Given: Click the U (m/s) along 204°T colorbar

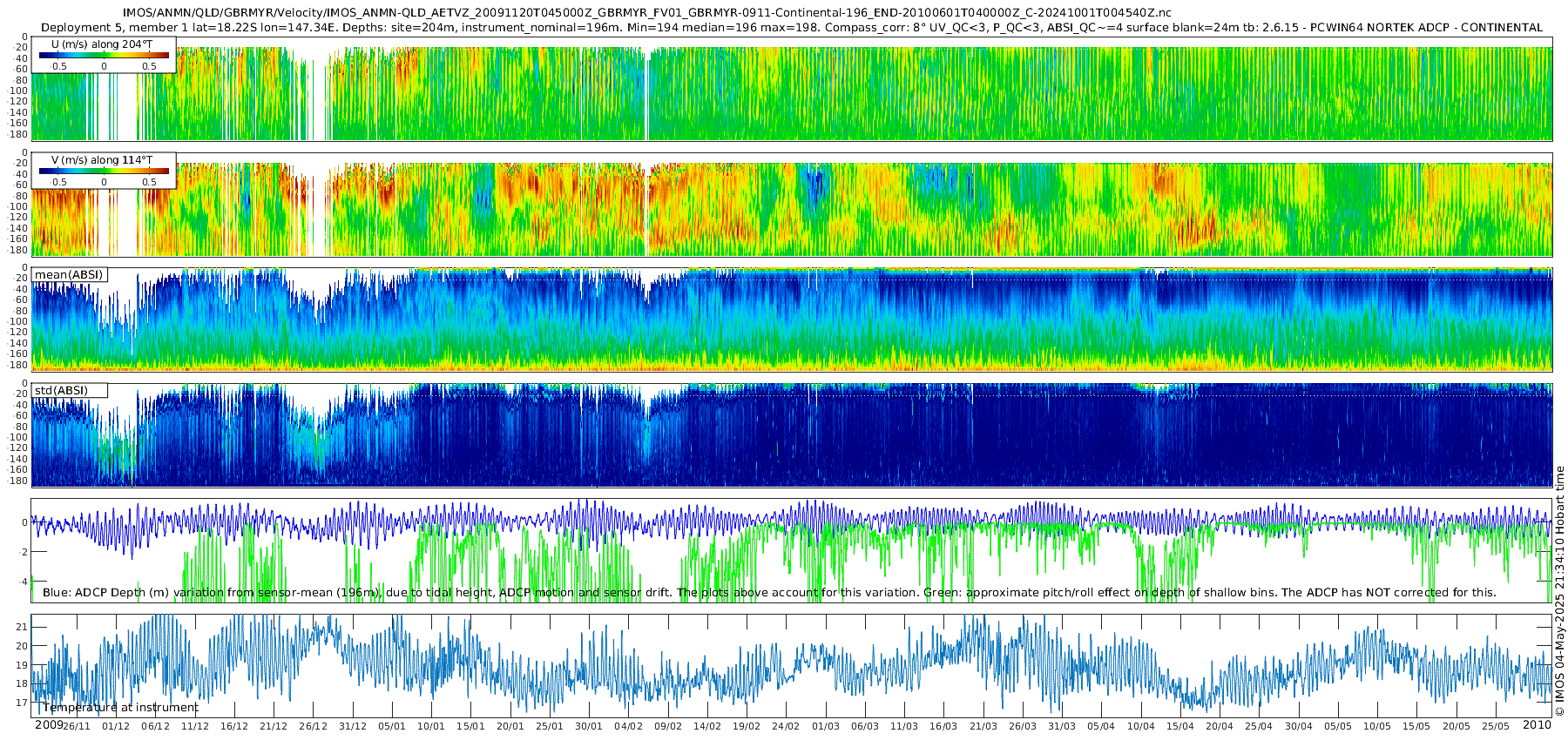Looking at the screenshot, I should point(104,55).
